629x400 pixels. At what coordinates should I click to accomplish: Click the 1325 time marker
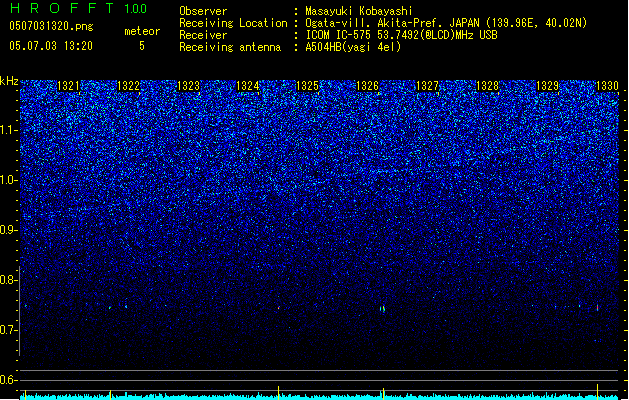(307, 85)
